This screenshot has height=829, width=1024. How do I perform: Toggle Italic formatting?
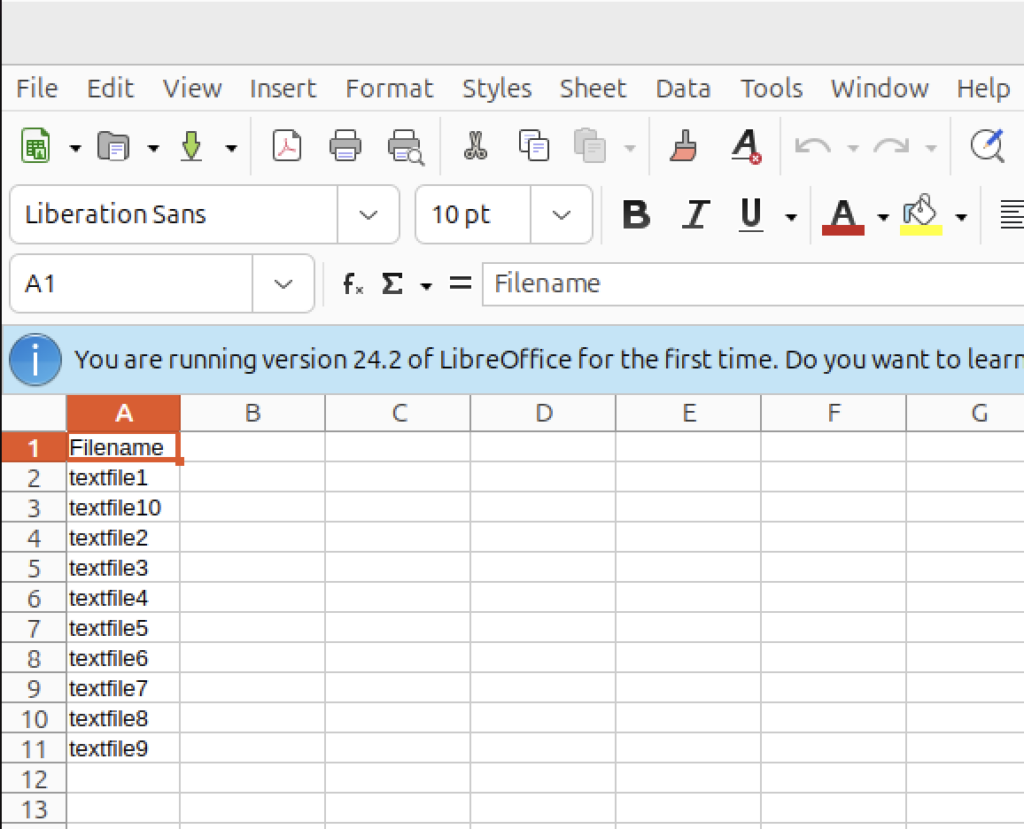point(696,214)
